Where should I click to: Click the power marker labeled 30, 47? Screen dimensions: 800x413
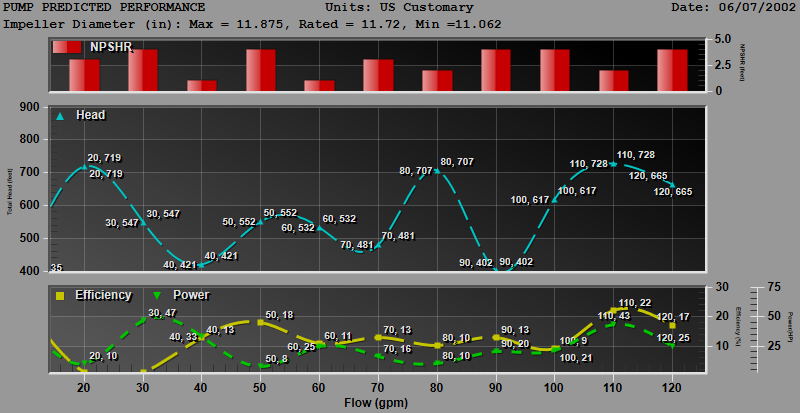coord(143,319)
